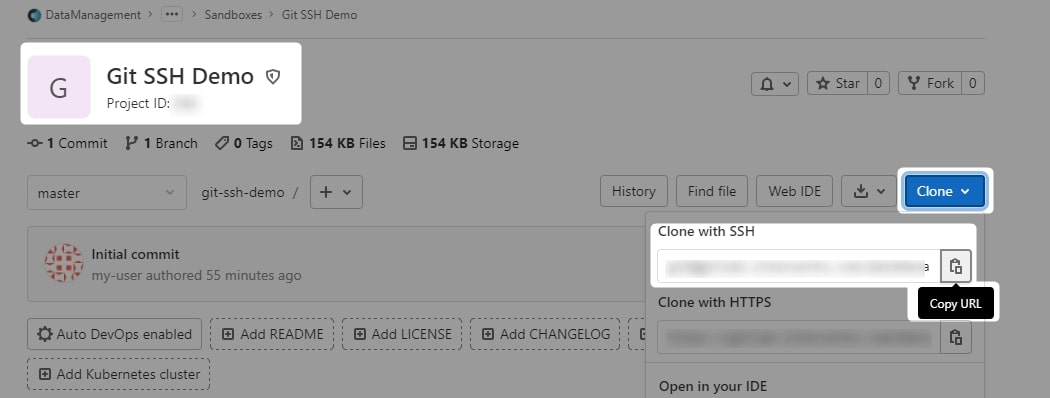Image resolution: width=1050 pixels, height=398 pixels.
Task: Open the download source code dropdown
Action: [x=869, y=192]
